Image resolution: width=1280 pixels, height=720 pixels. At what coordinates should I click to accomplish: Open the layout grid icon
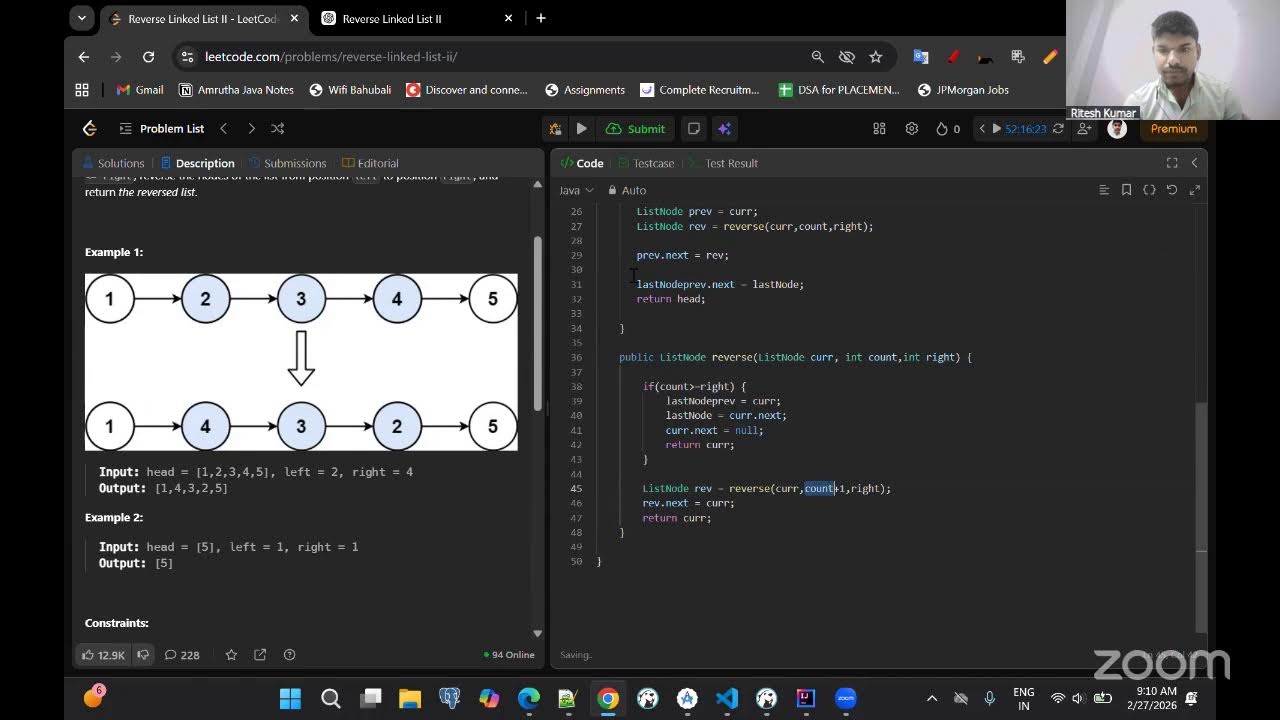(x=879, y=128)
